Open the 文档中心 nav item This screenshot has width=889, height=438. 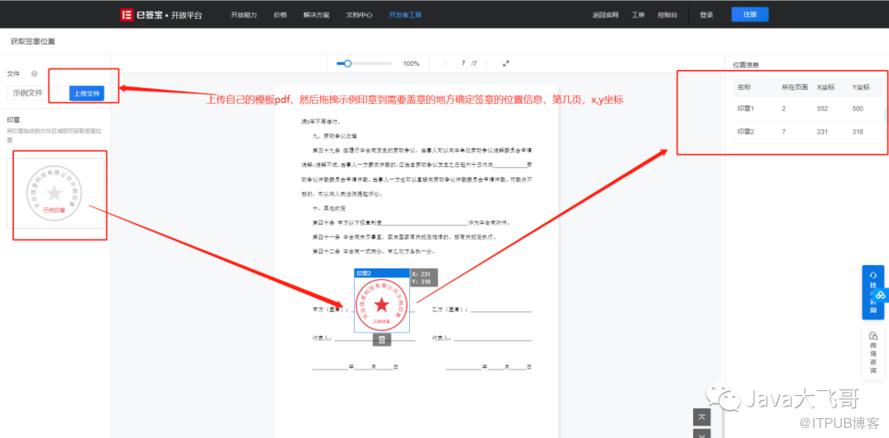(x=359, y=16)
